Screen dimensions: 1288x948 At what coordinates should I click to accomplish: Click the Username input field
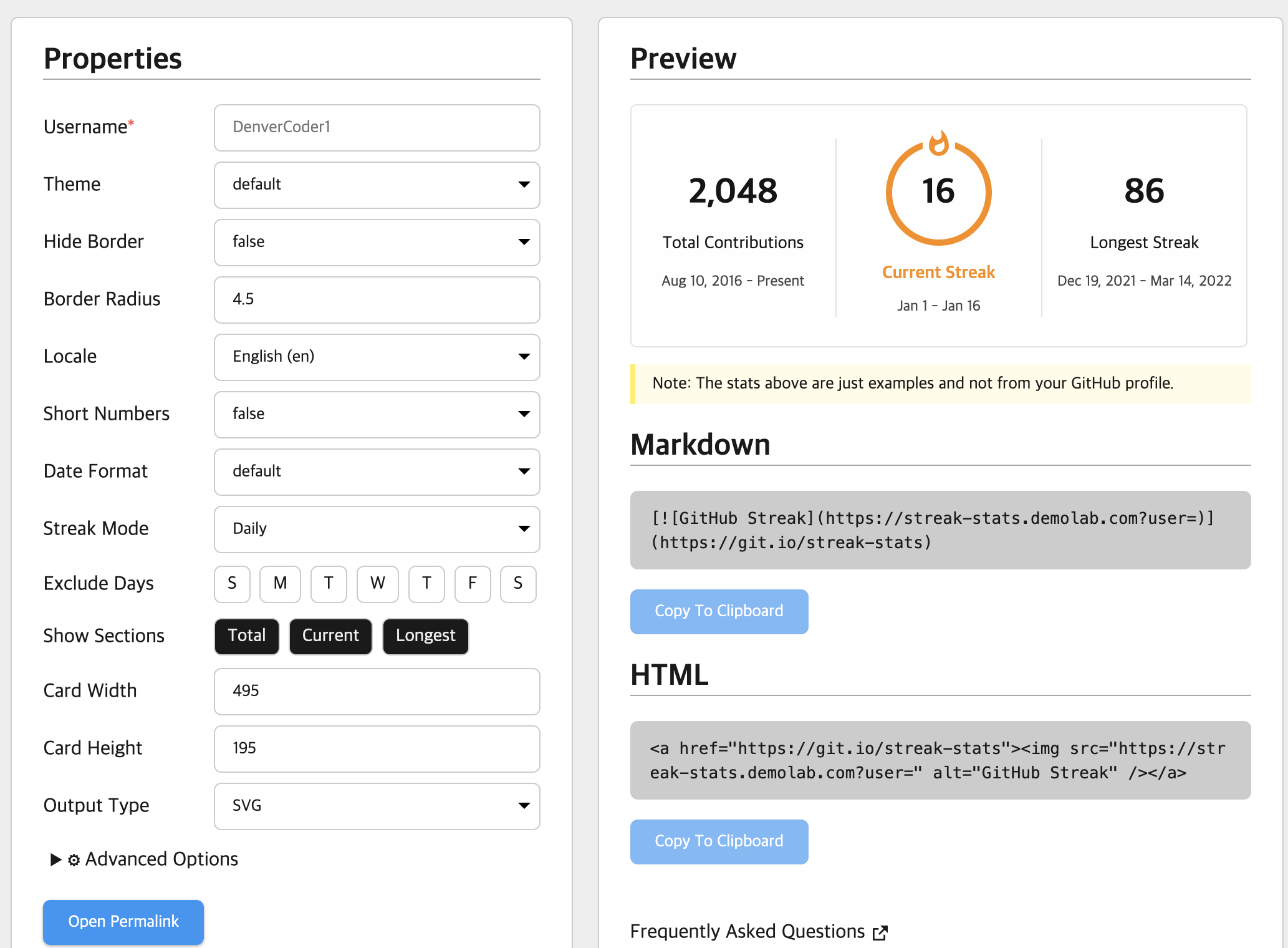(x=377, y=127)
